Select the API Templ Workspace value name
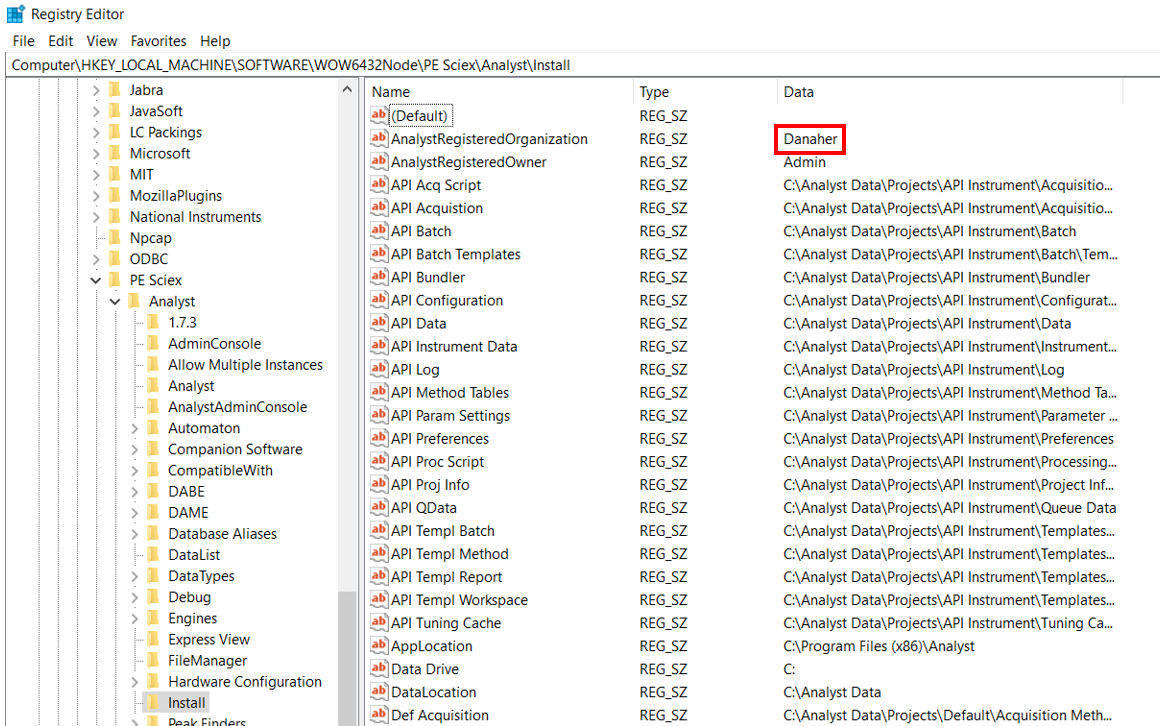The image size is (1160, 726). [459, 600]
